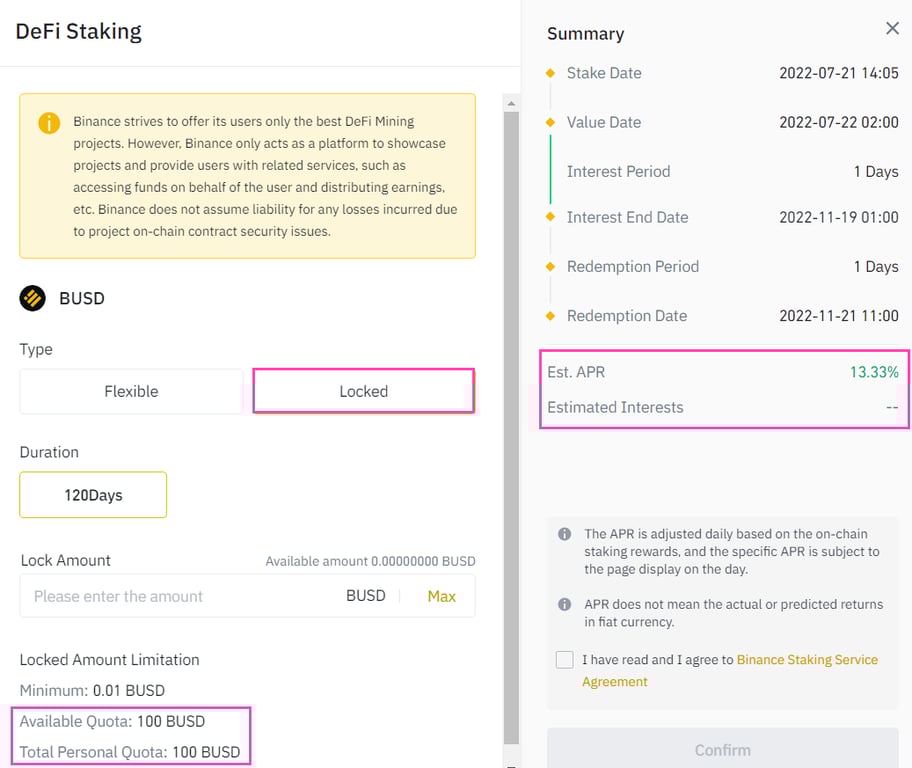Click Max to fill the lock amount
This screenshot has width=912, height=768.
coord(441,596)
